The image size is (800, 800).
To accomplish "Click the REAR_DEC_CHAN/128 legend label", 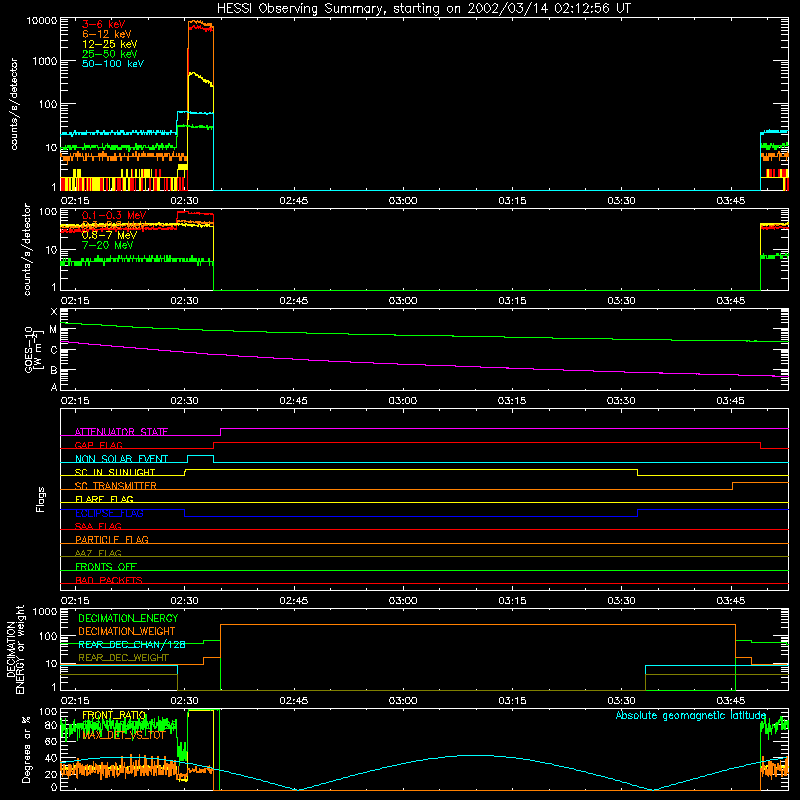I will click(x=131, y=644).
